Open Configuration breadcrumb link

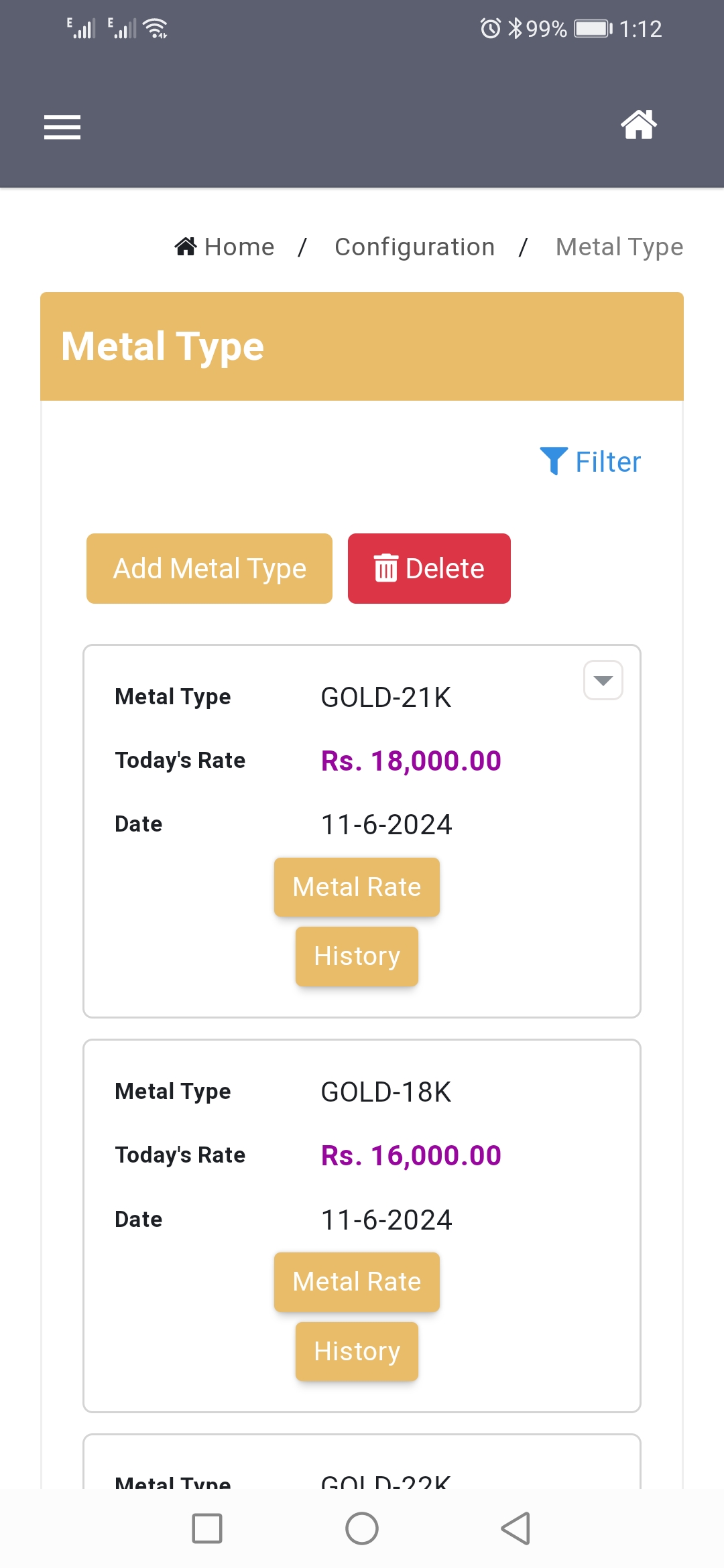coord(414,247)
